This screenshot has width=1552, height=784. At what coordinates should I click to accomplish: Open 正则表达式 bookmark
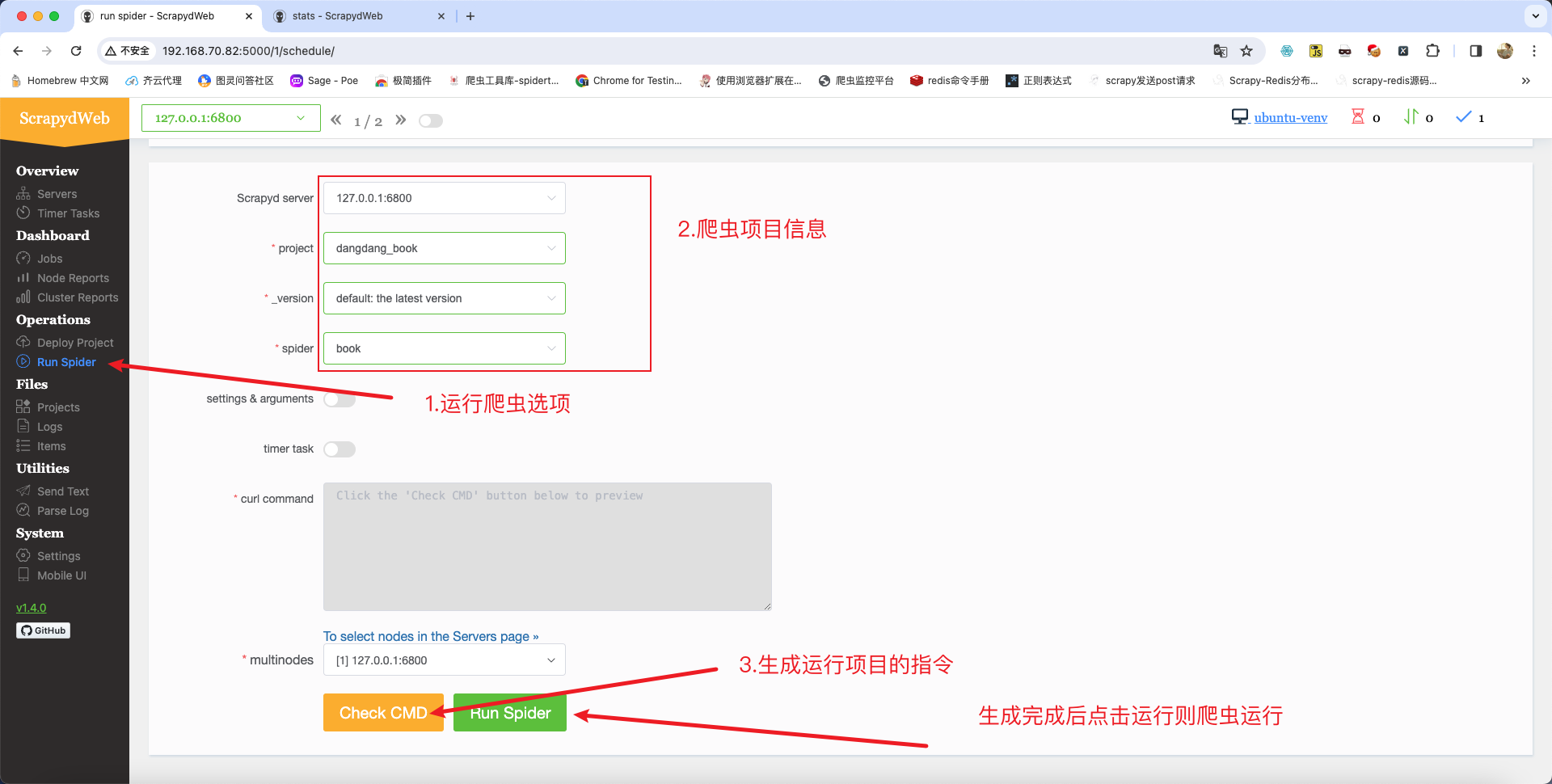point(1039,81)
